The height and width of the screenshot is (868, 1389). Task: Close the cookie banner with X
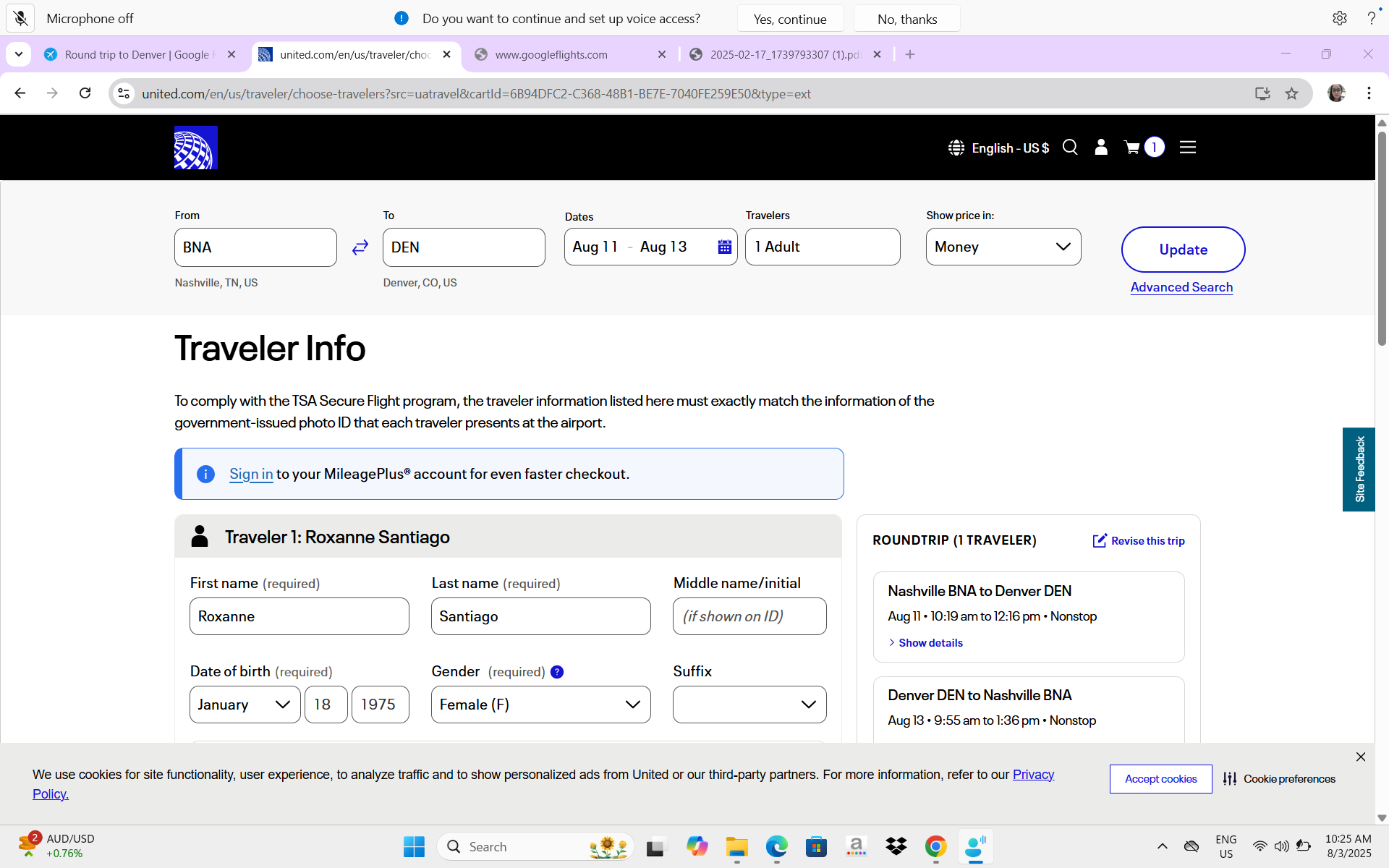click(x=1361, y=757)
